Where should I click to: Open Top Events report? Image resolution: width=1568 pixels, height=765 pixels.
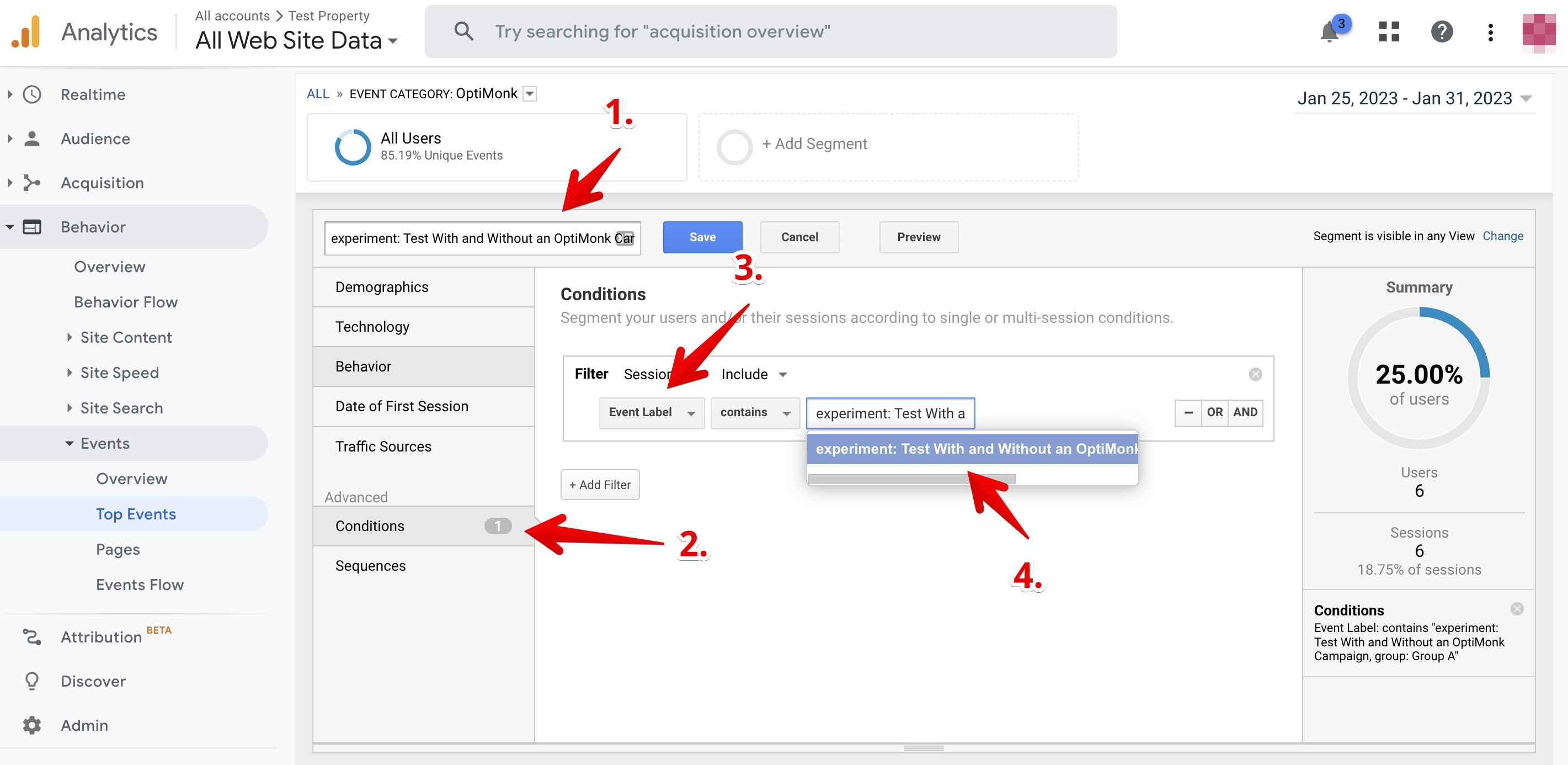136,513
